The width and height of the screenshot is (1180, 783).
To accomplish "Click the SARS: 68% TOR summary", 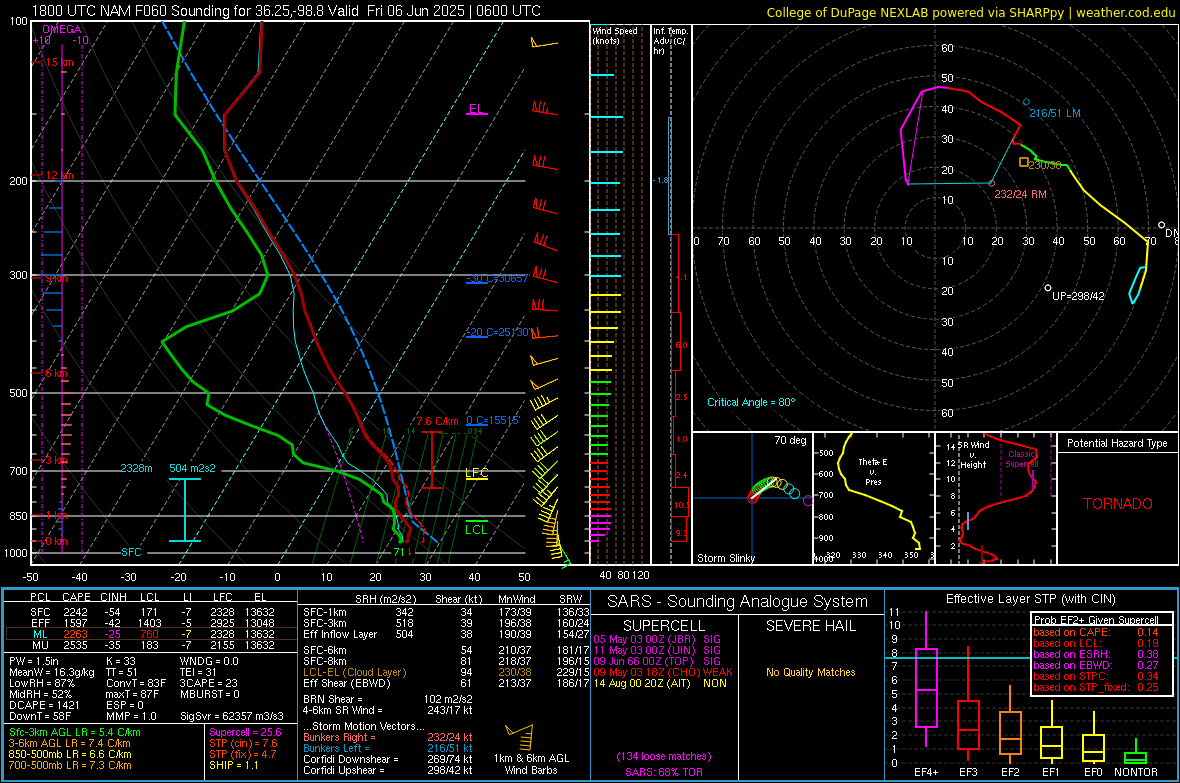I will [x=664, y=772].
